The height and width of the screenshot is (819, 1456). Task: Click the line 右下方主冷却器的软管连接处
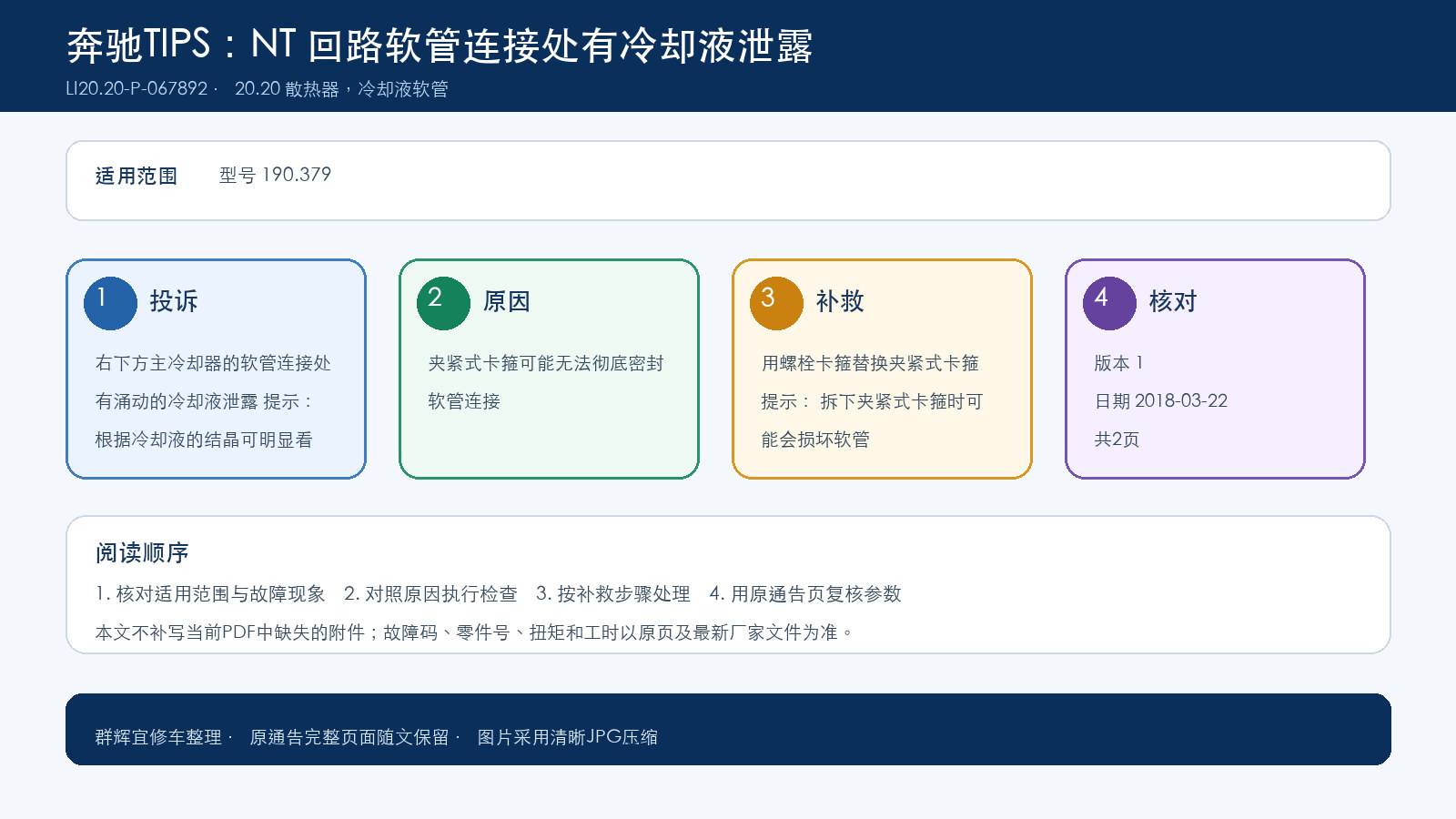tap(213, 363)
